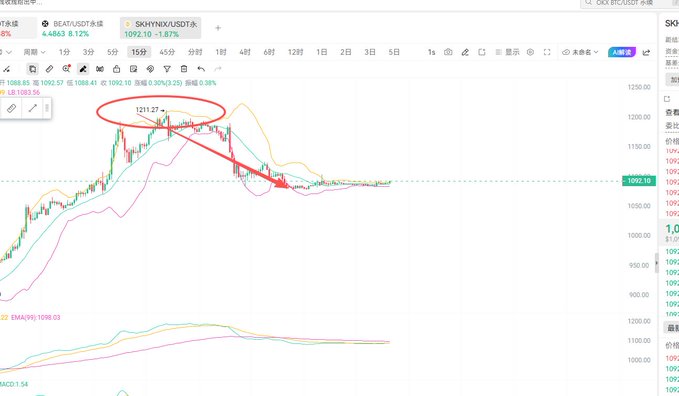Switch to 2日 timeframe
679x396 pixels.
(x=346, y=52)
